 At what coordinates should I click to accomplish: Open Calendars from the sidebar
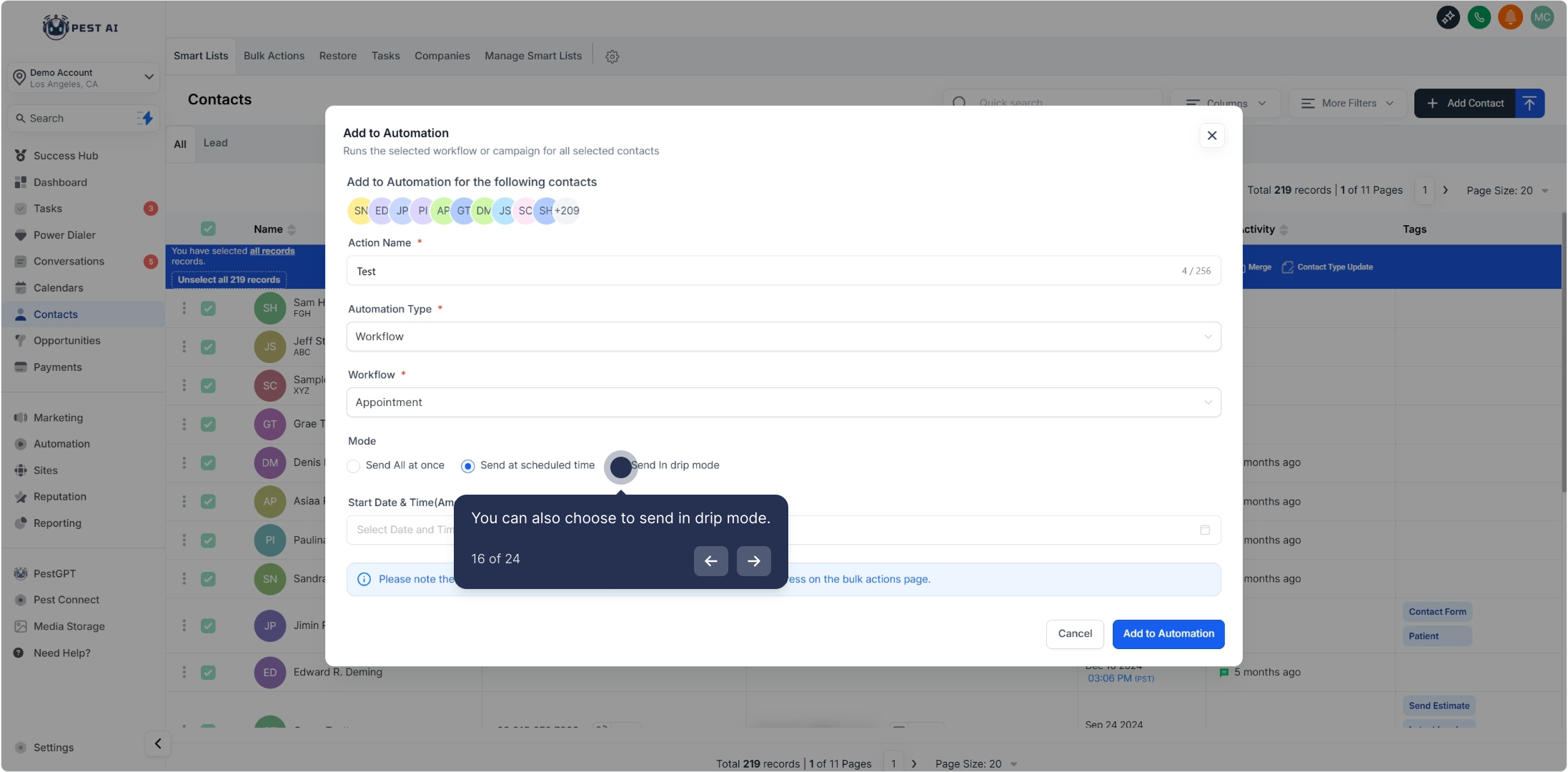58,288
